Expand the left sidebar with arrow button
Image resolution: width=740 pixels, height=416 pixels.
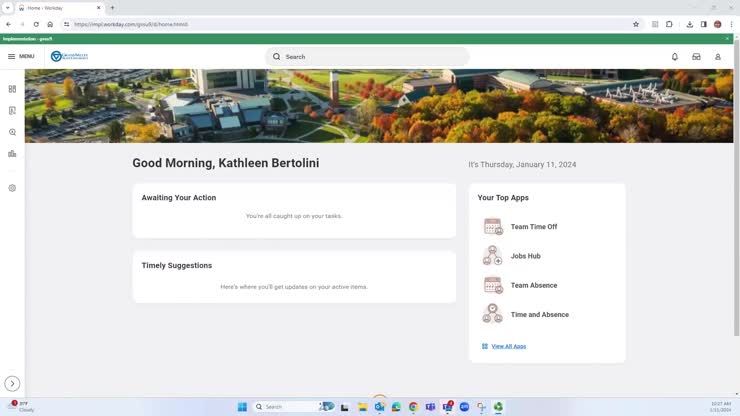tap(12, 383)
